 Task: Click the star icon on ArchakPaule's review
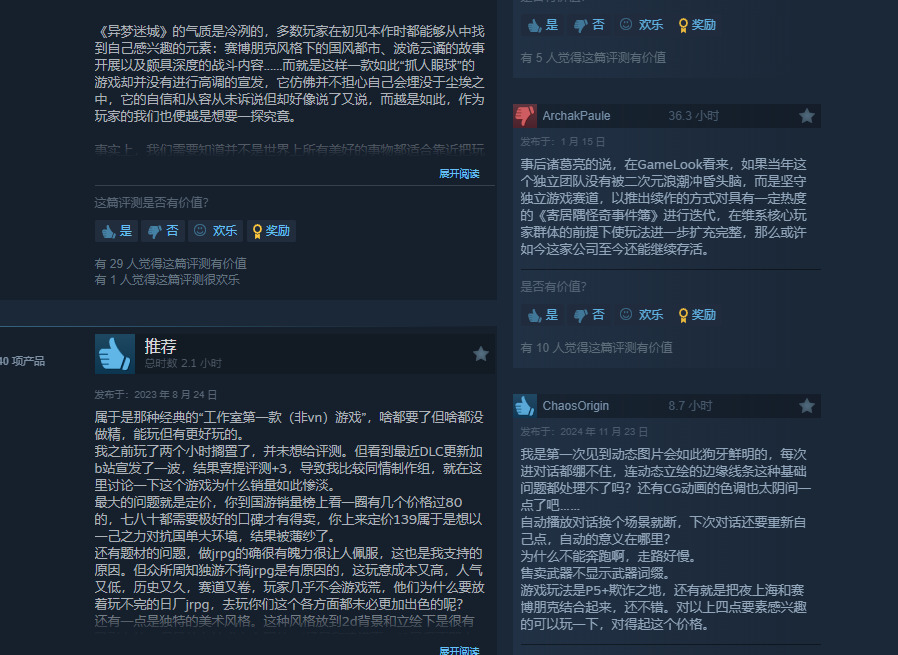click(806, 116)
